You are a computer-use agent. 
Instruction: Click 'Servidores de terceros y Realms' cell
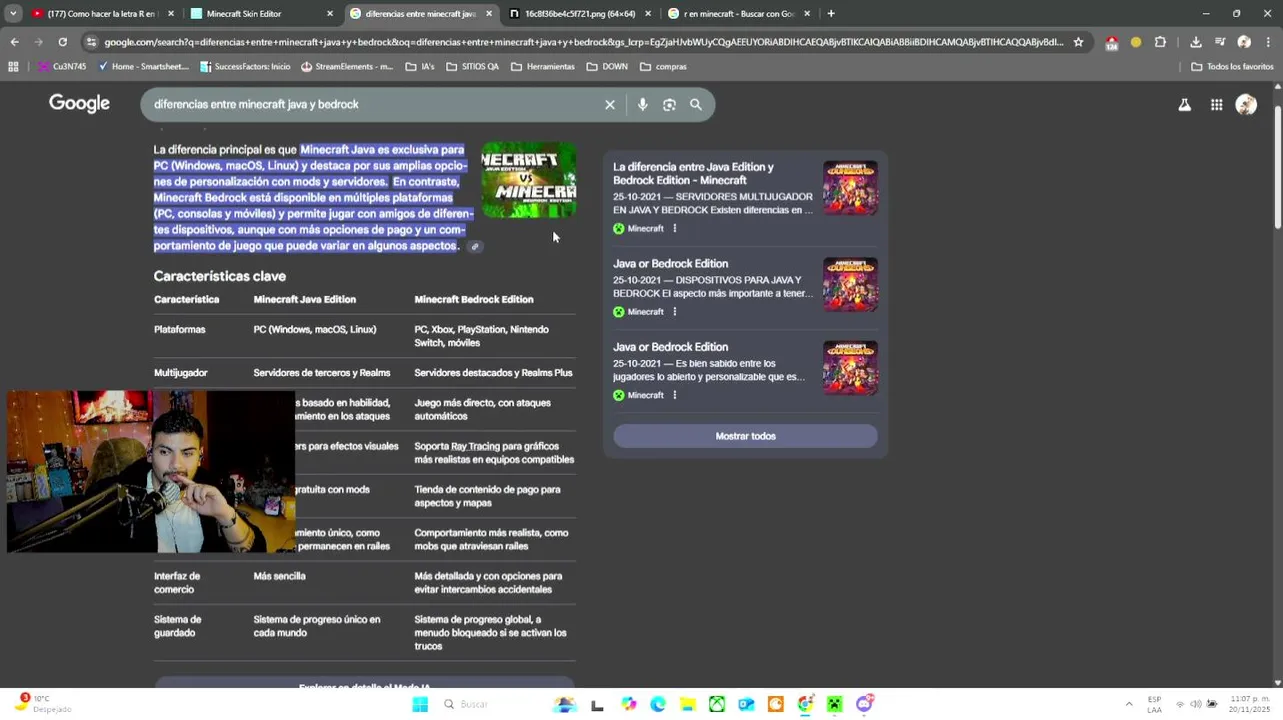[322, 373]
